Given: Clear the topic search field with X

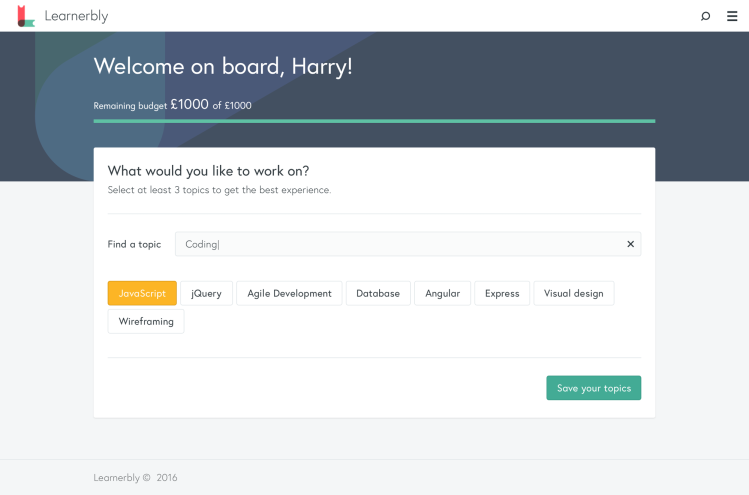Looking at the screenshot, I should tap(631, 244).
